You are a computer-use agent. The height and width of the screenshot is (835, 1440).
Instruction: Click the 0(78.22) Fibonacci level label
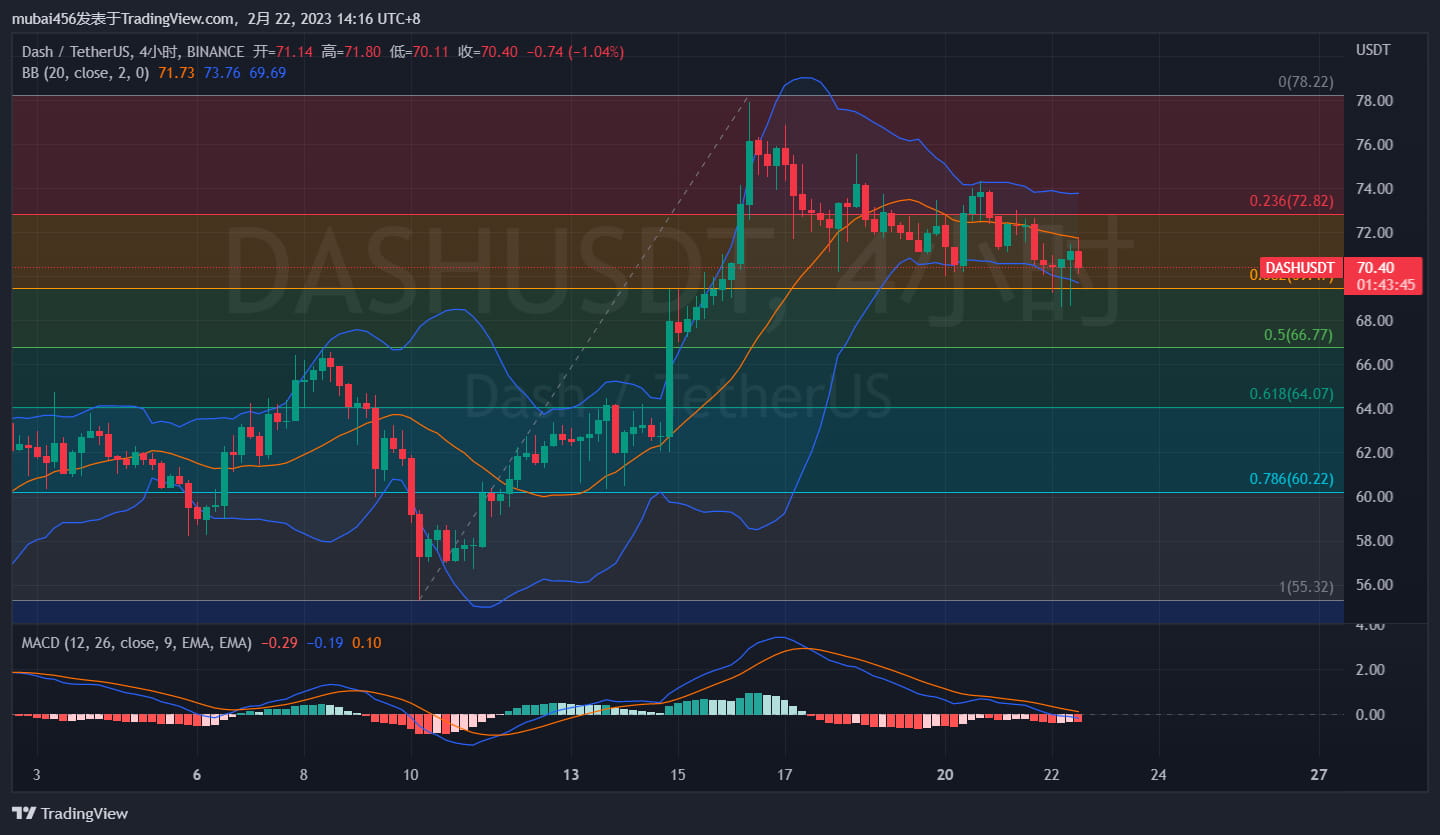click(1305, 82)
